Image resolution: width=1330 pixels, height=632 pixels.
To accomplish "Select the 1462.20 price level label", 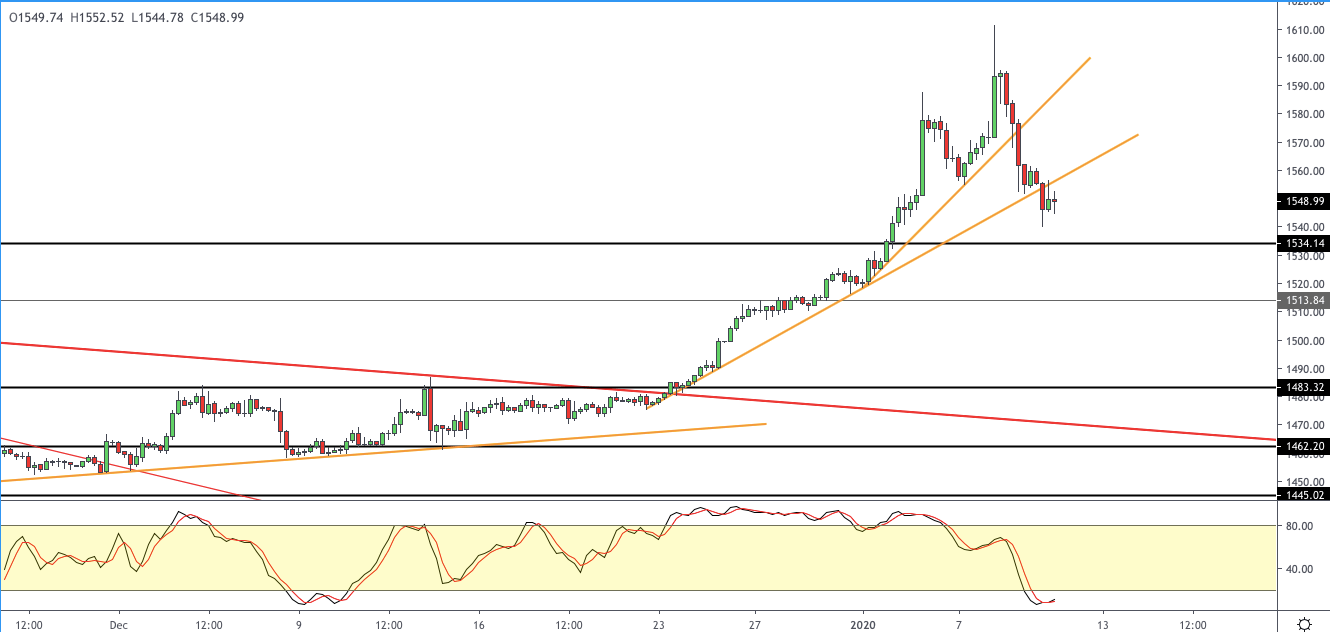I will (1304, 446).
